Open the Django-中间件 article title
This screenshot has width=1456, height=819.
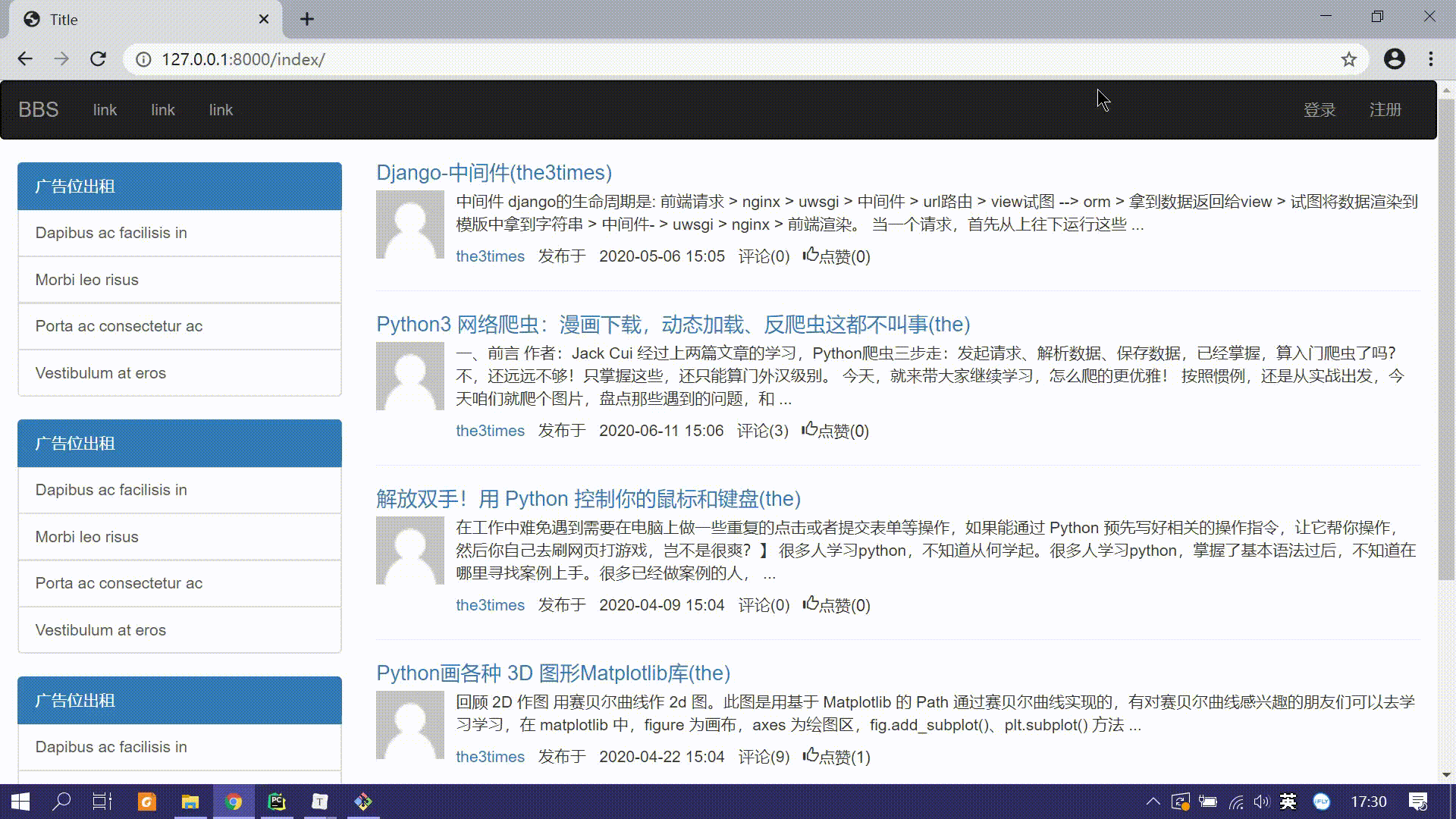tap(494, 173)
